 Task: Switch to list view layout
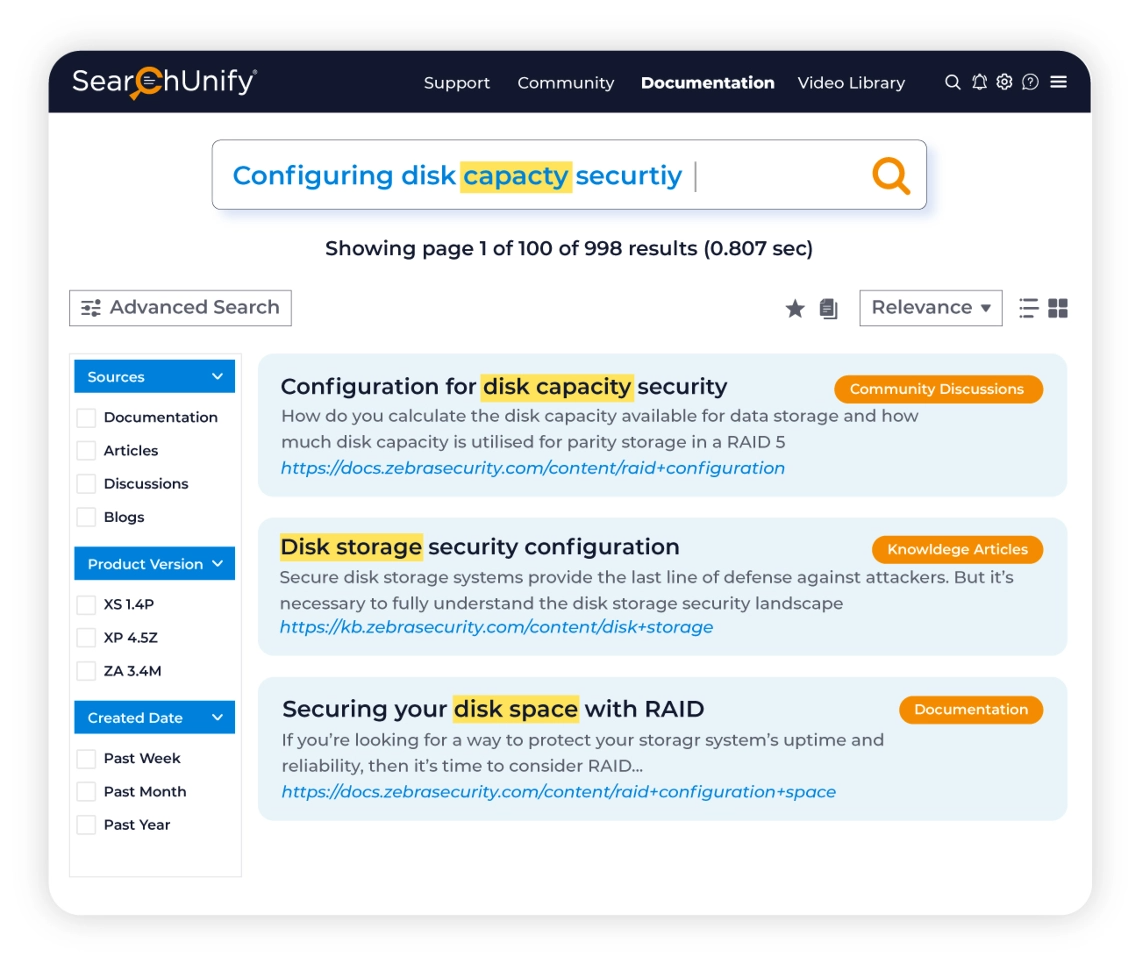(1028, 308)
